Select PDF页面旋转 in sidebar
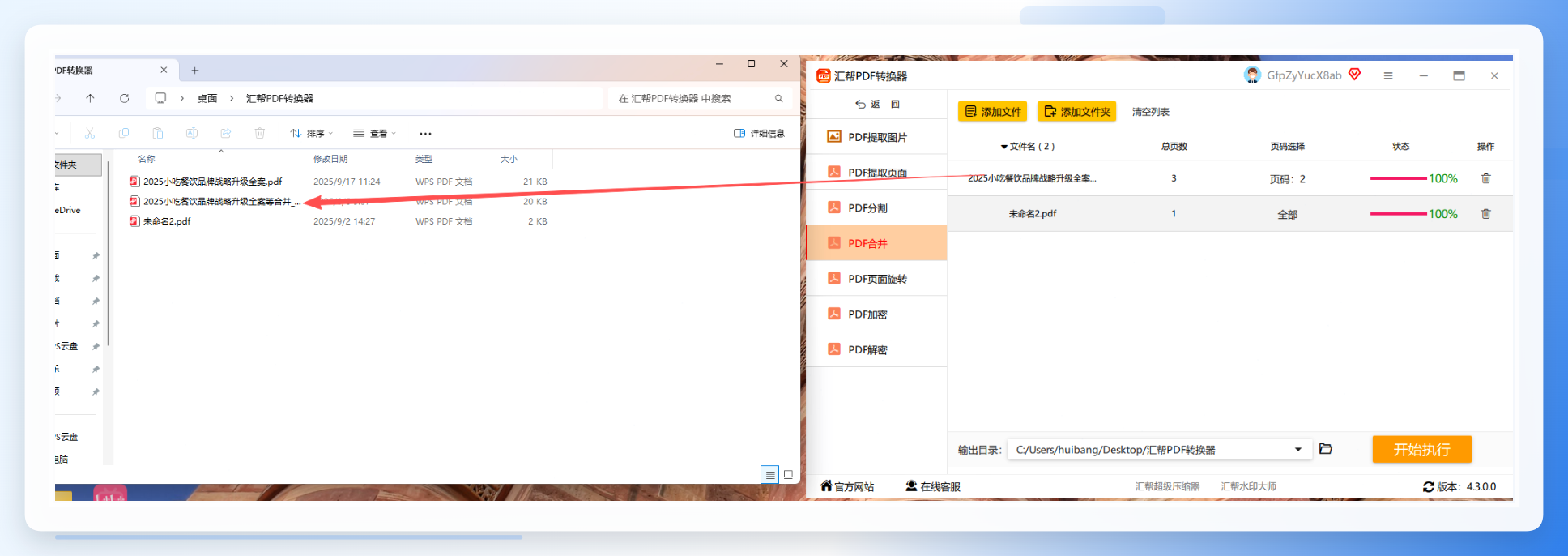The width and height of the screenshot is (1568, 556). click(x=876, y=279)
